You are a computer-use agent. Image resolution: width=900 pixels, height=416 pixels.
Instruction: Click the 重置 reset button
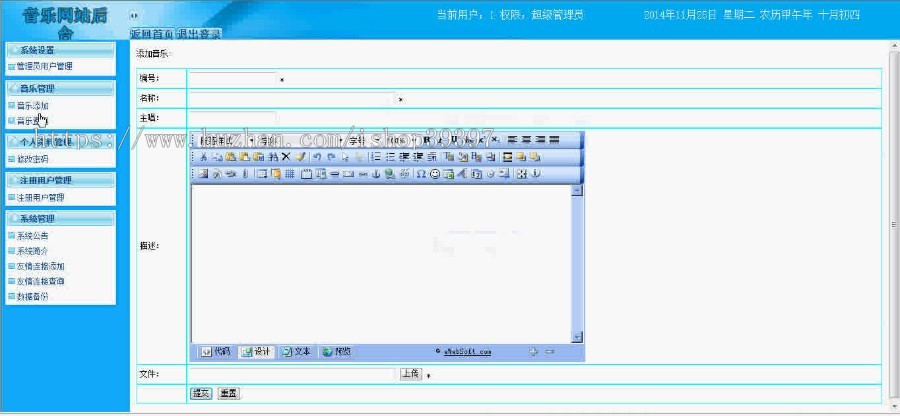tap(229, 394)
